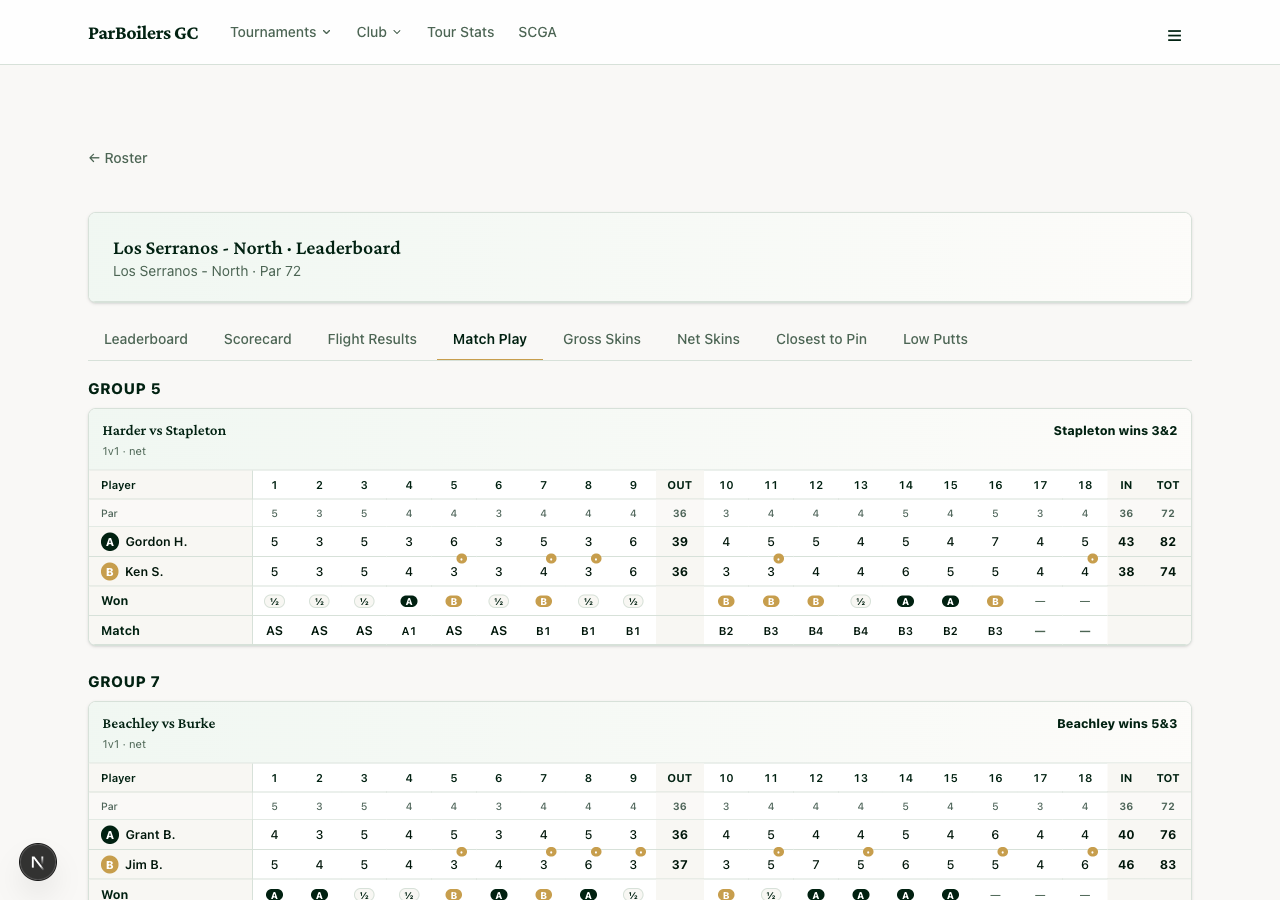Viewport: 1280px width, 900px height.
Task: Click the halved ½ badge on Harder hole 6
Action: coord(499,601)
